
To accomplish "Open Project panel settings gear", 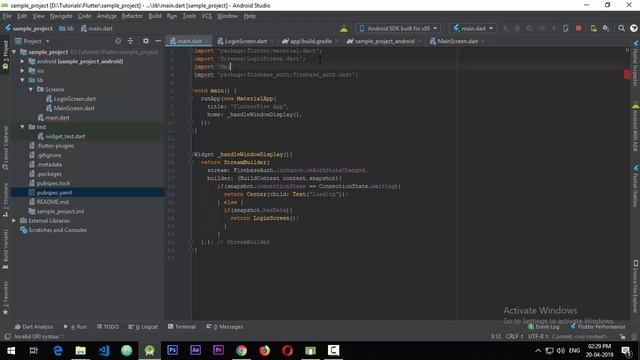I will 146,41.
